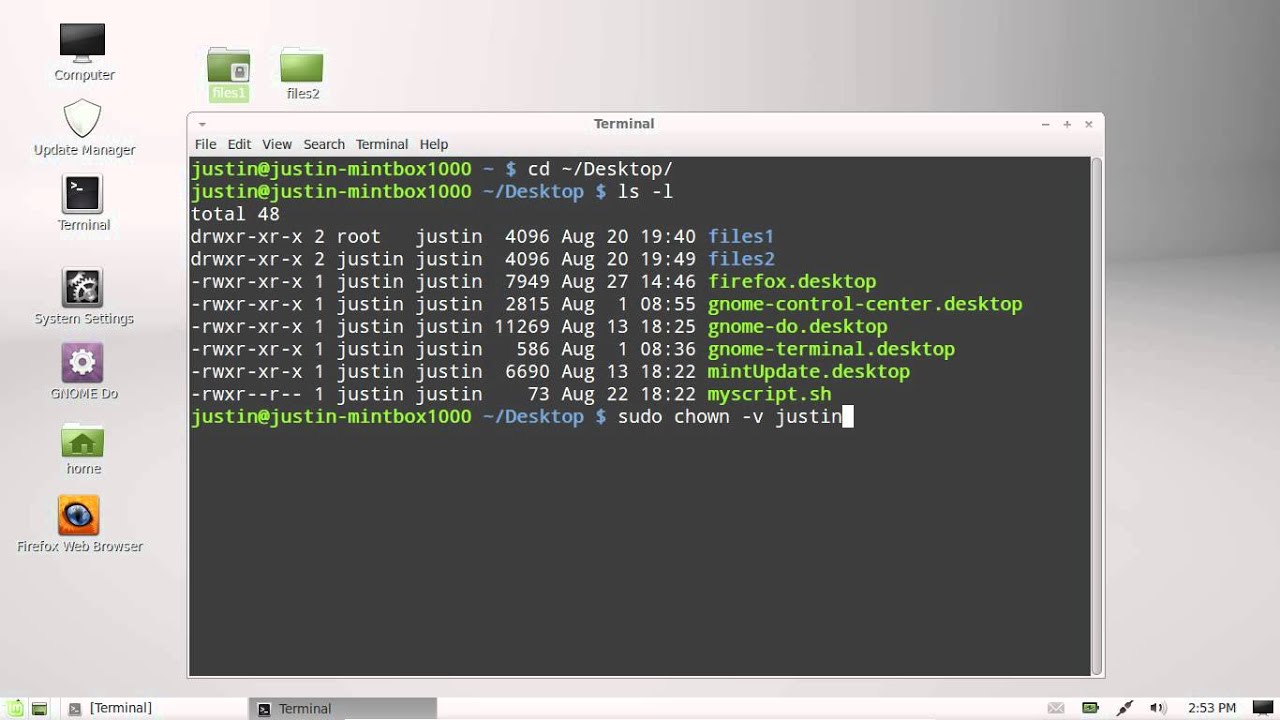
Task: Click myscript.sh in the listing
Action: pos(769,394)
